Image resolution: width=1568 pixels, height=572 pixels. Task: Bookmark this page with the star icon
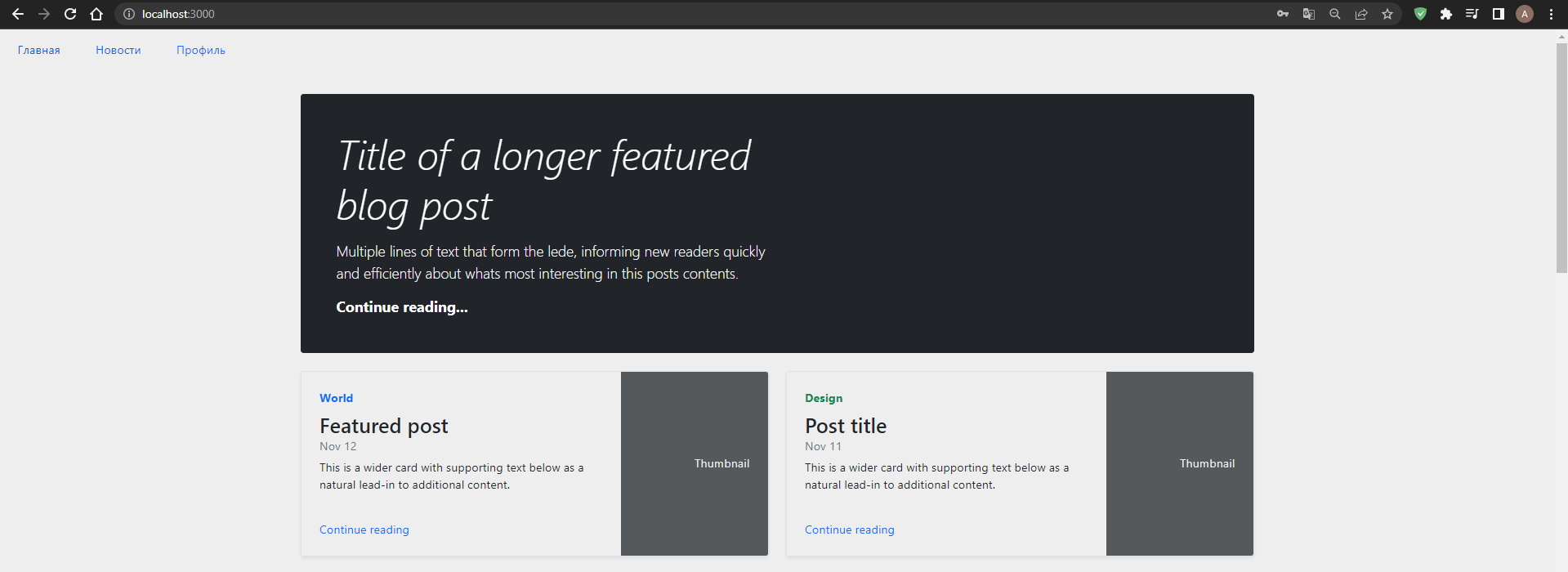(x=1387, y=14)
